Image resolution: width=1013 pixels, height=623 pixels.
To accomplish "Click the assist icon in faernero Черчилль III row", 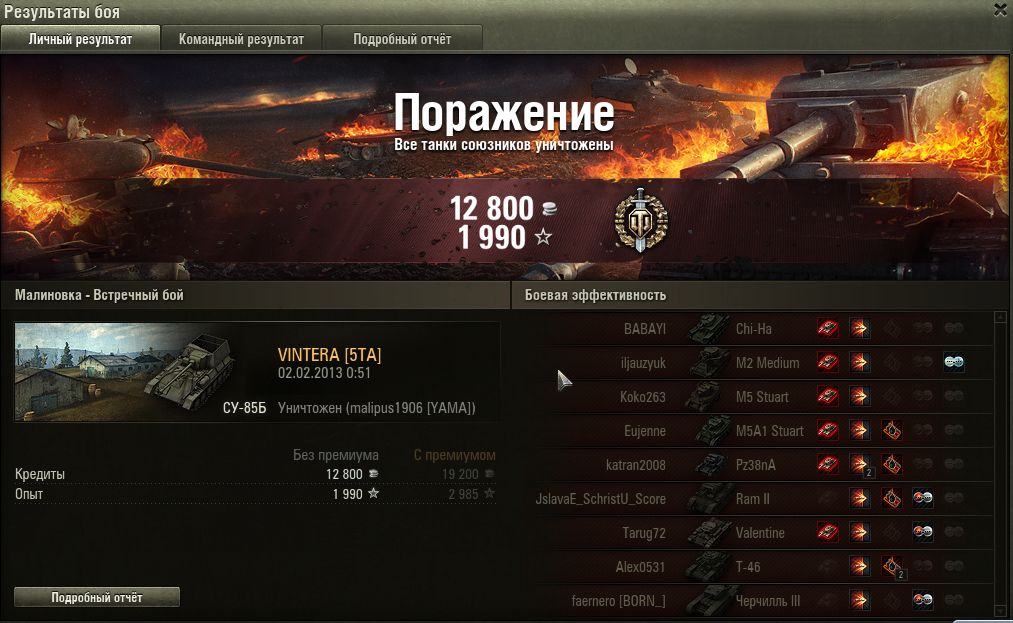I will click(x=923, y=600).
